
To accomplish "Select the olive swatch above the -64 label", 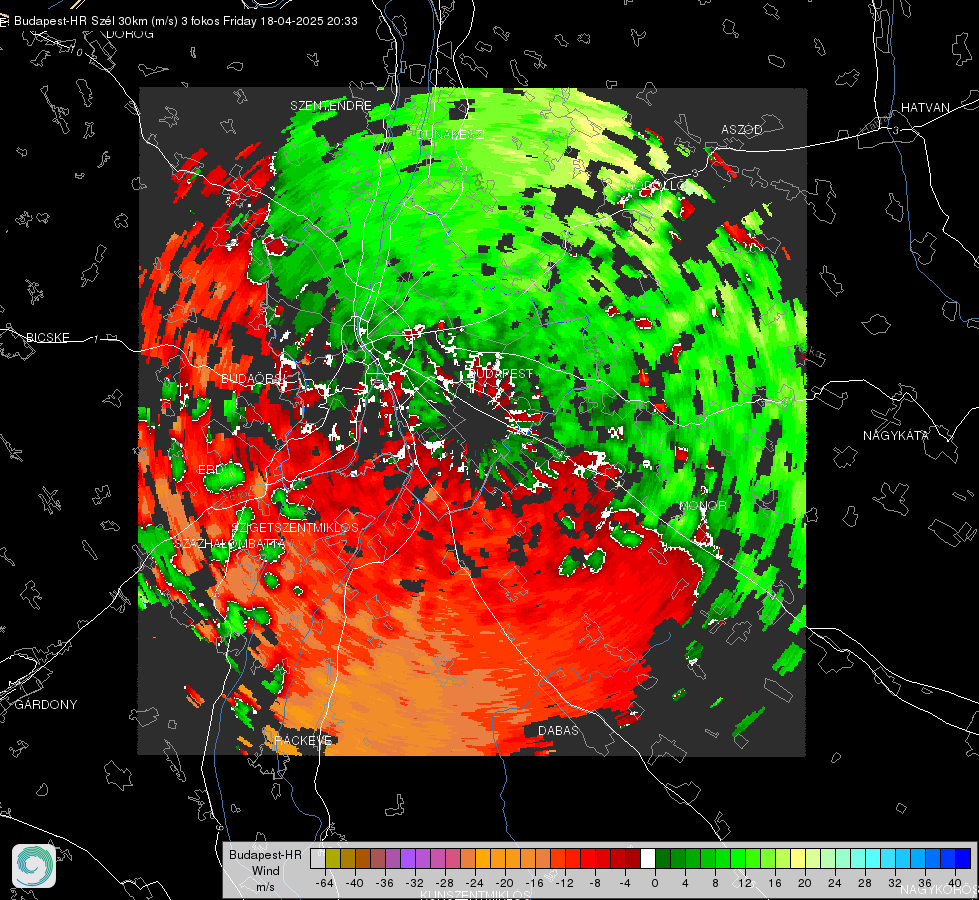I will click(x=333, y=859).
